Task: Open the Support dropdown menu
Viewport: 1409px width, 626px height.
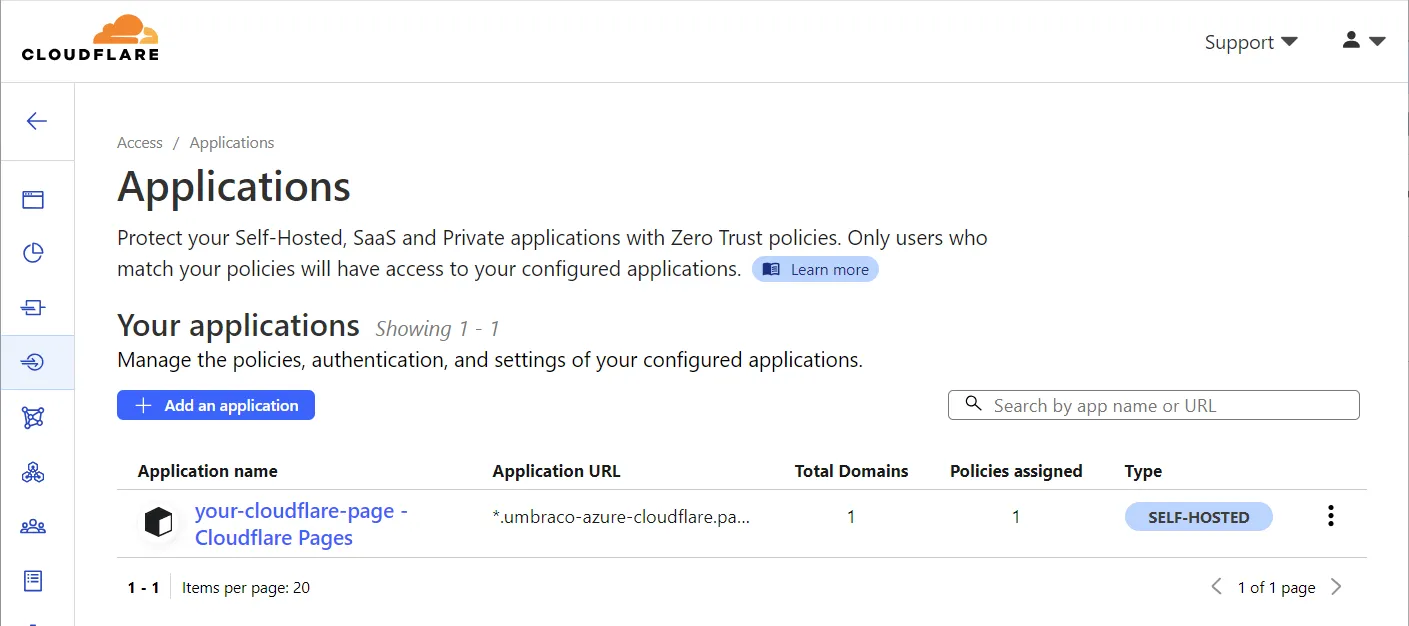Action: click(1250, 42)
